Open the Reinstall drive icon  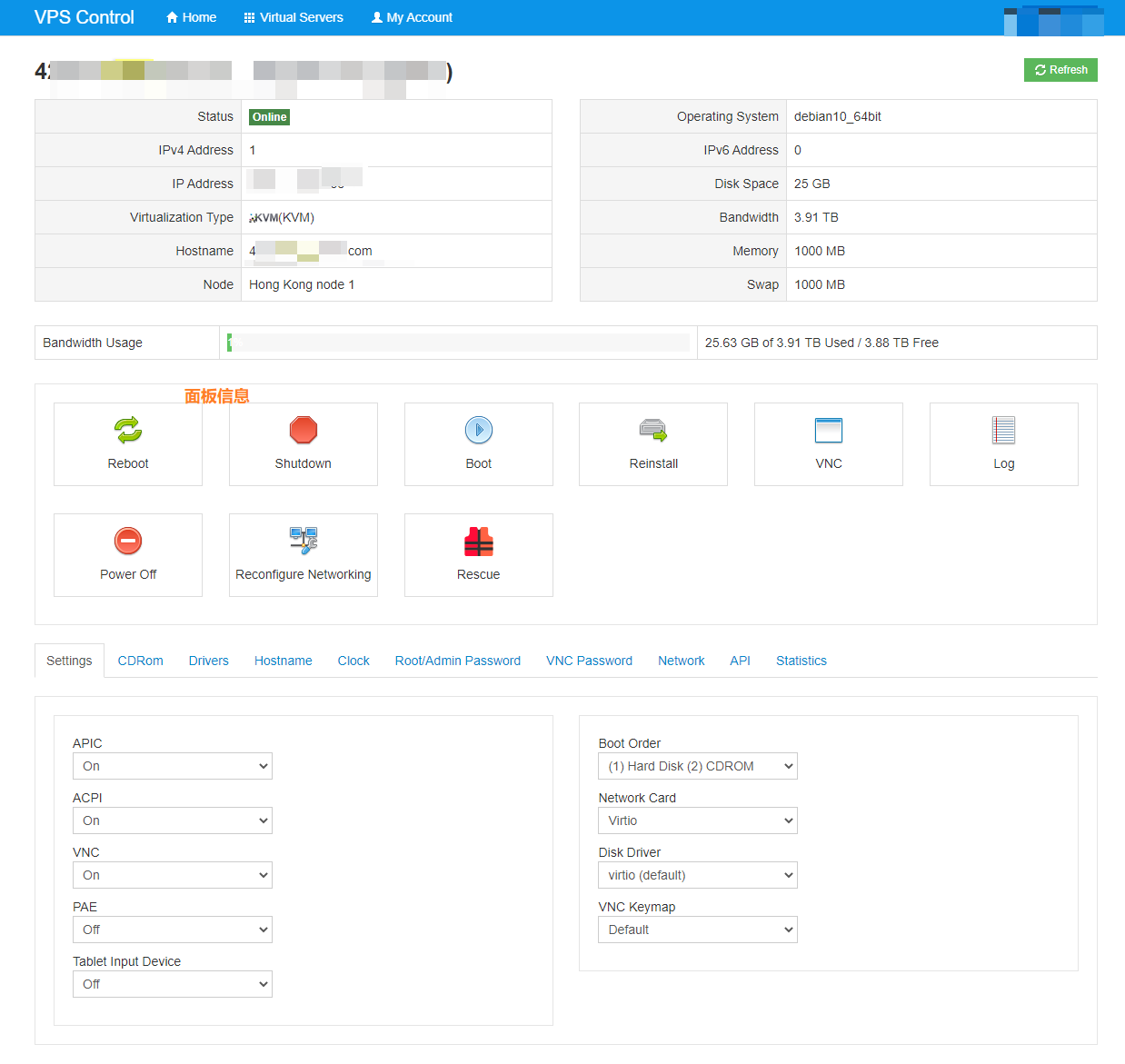coord(653,430)
